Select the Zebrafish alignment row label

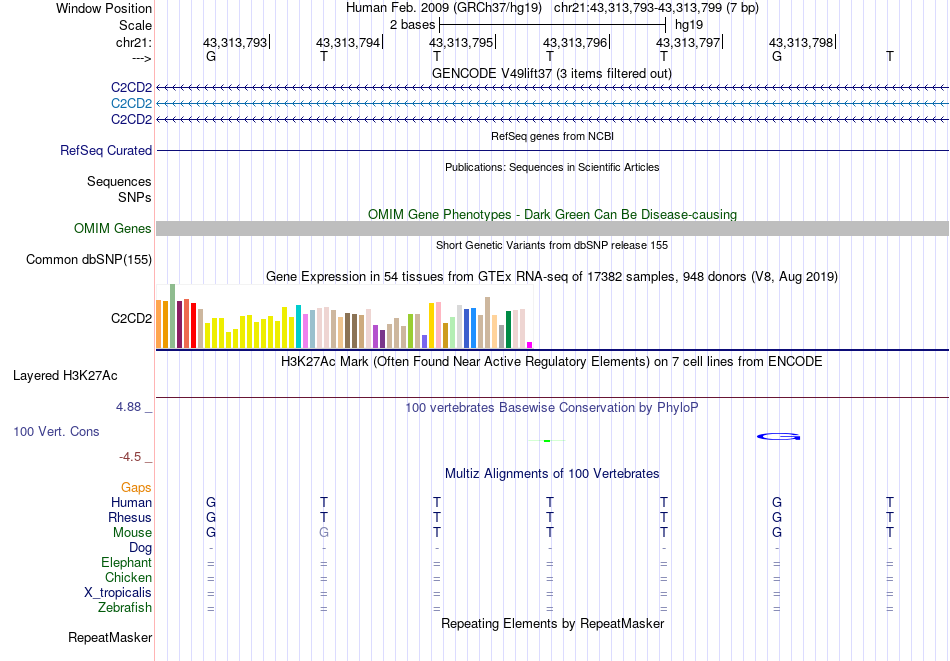point(125,607)
